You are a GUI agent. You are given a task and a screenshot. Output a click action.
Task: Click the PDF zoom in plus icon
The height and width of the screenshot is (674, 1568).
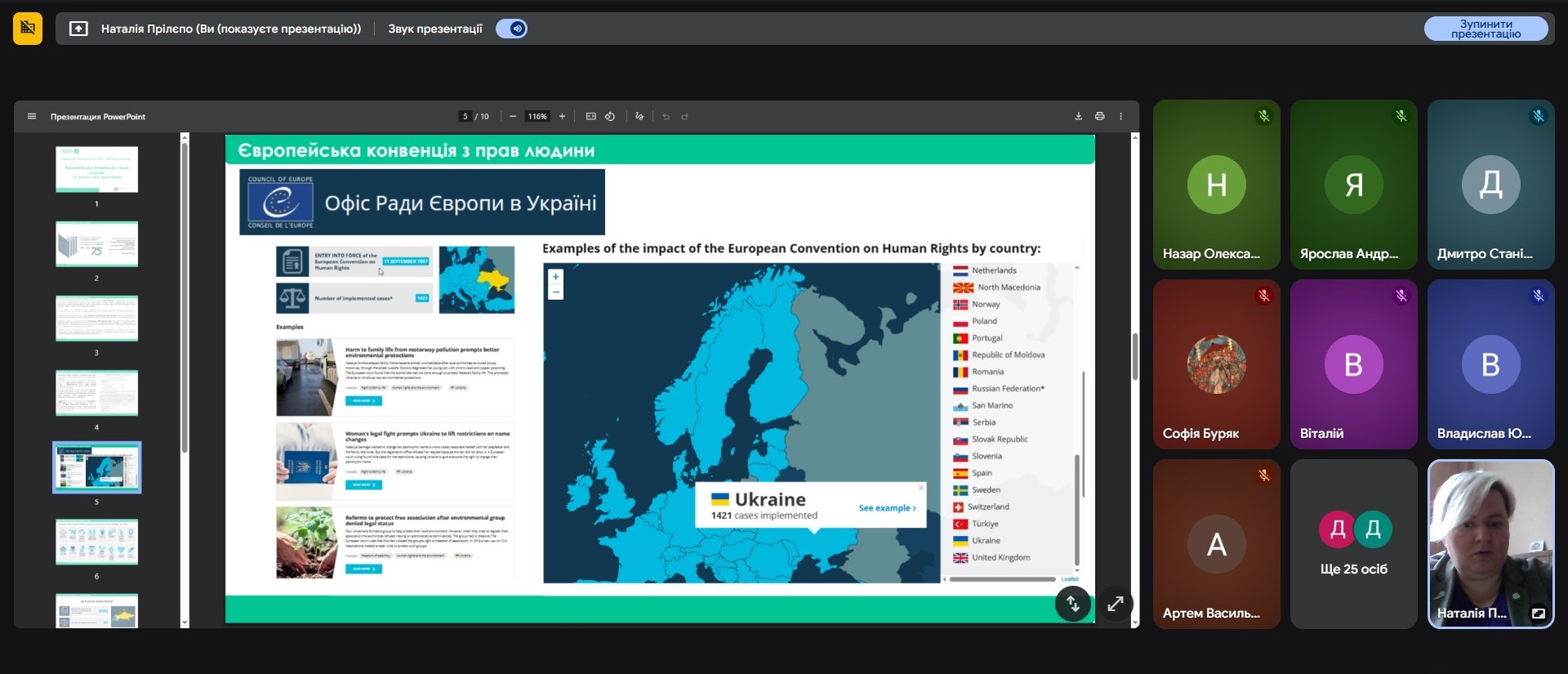click(x=562, y=117)
